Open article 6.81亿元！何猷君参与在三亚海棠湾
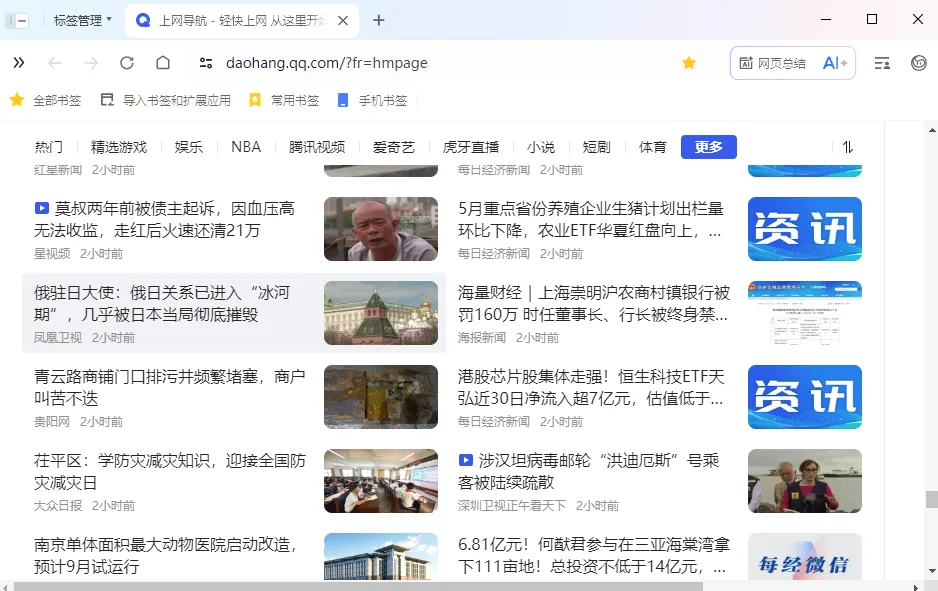The image size is (938, 591). [593, 555]
